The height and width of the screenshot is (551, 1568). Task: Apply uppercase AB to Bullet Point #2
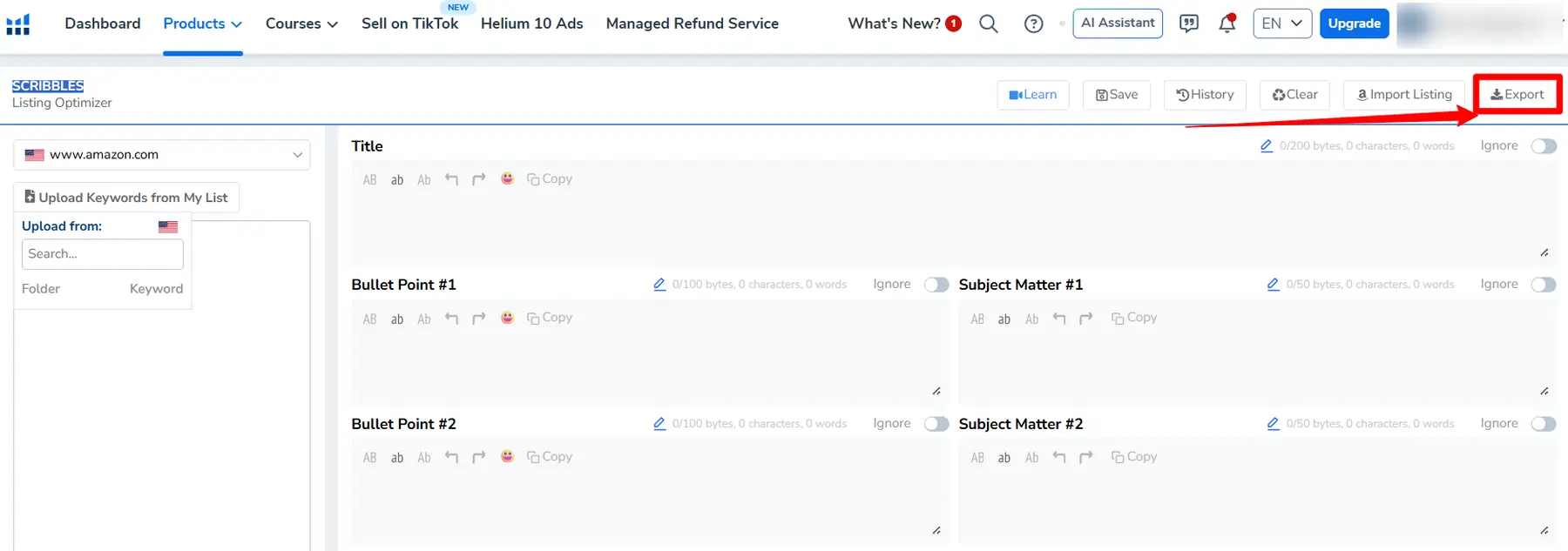(369, 458)
